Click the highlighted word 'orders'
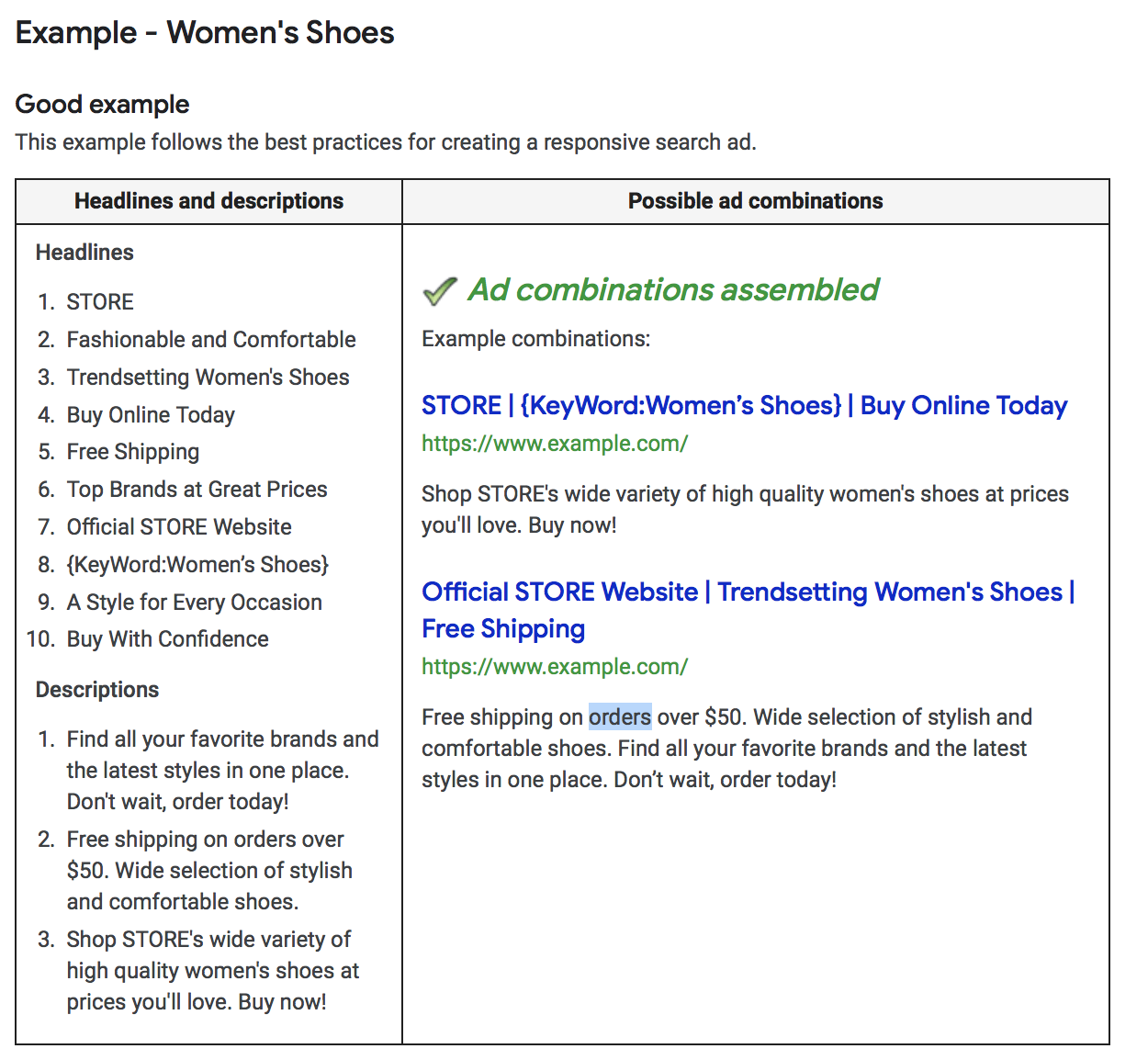 620,716
